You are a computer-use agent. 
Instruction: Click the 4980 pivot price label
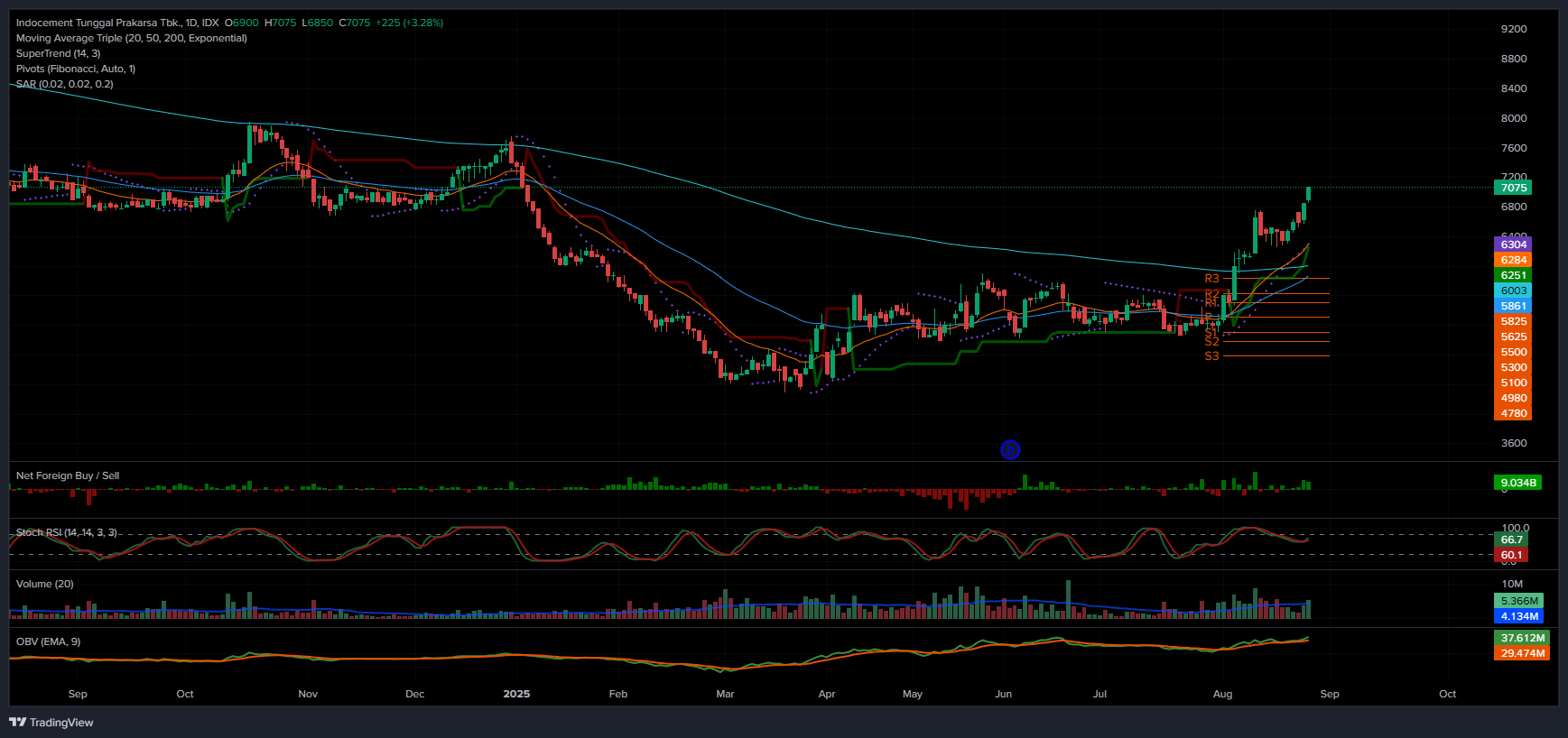1513,398
